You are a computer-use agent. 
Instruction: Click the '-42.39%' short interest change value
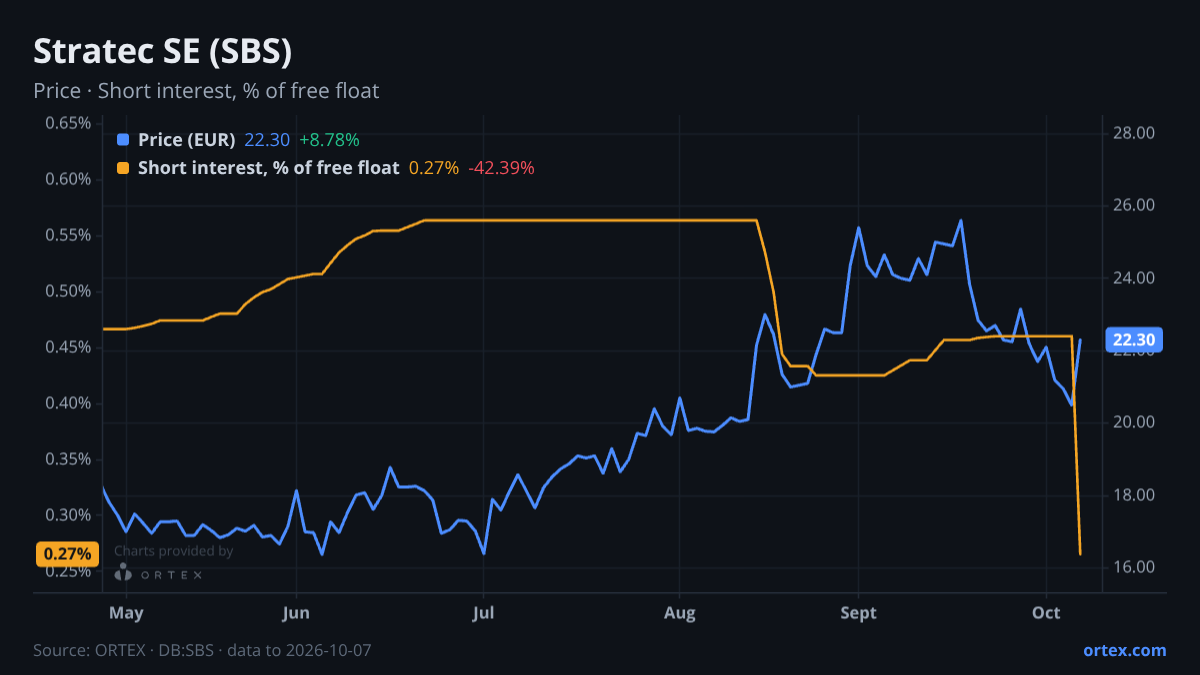[x=501, y=168]
